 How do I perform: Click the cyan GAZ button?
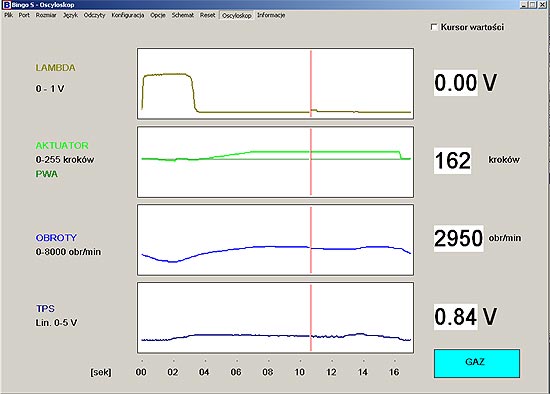(477, 363)
